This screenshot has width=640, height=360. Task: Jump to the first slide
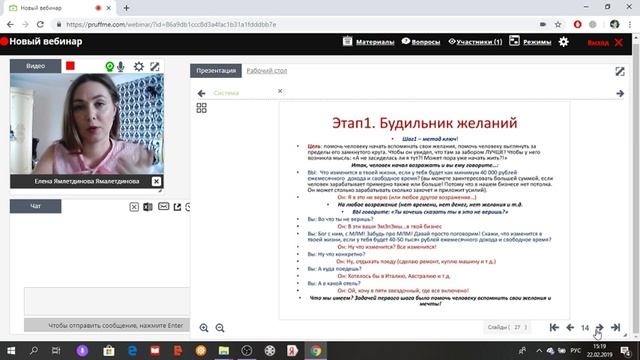click(554, 327)
